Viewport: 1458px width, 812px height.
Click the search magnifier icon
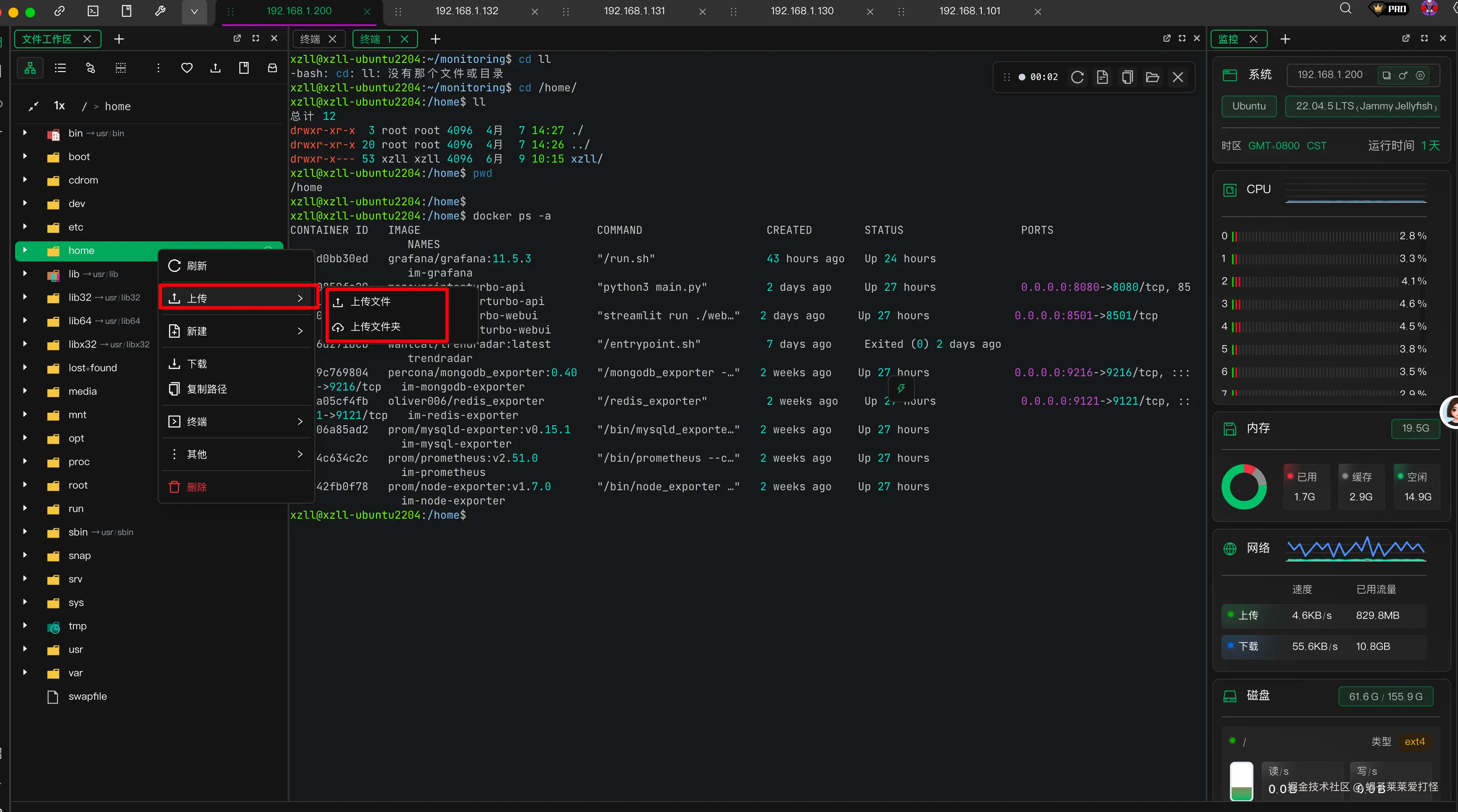click(1345, 8)
